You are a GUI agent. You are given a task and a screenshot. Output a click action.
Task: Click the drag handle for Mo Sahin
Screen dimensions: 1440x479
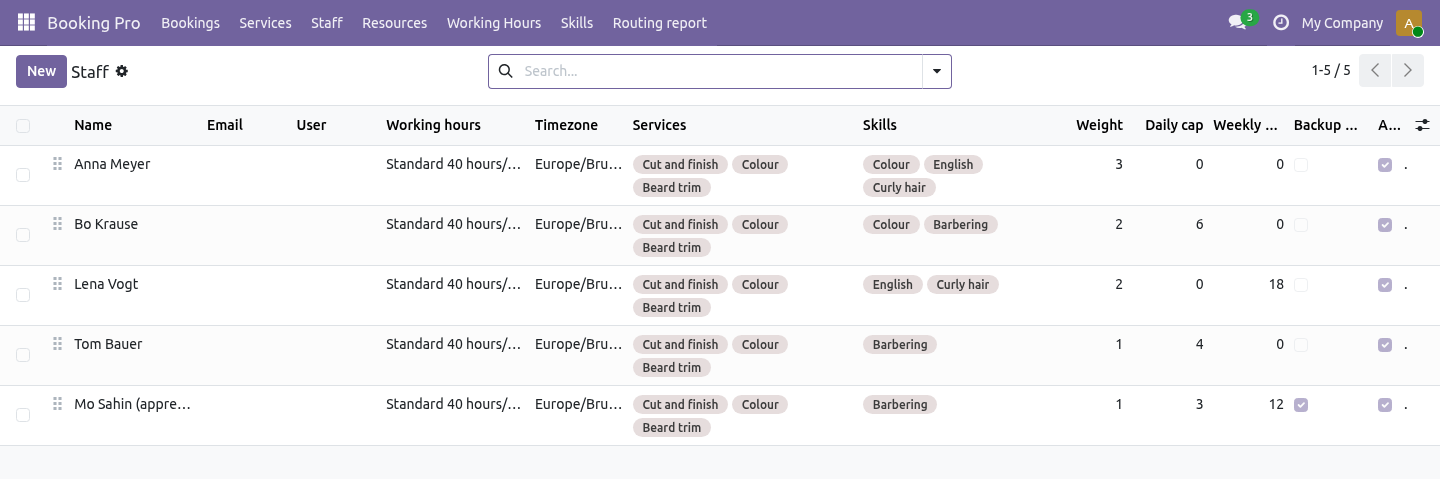click(x=57, y=404)
